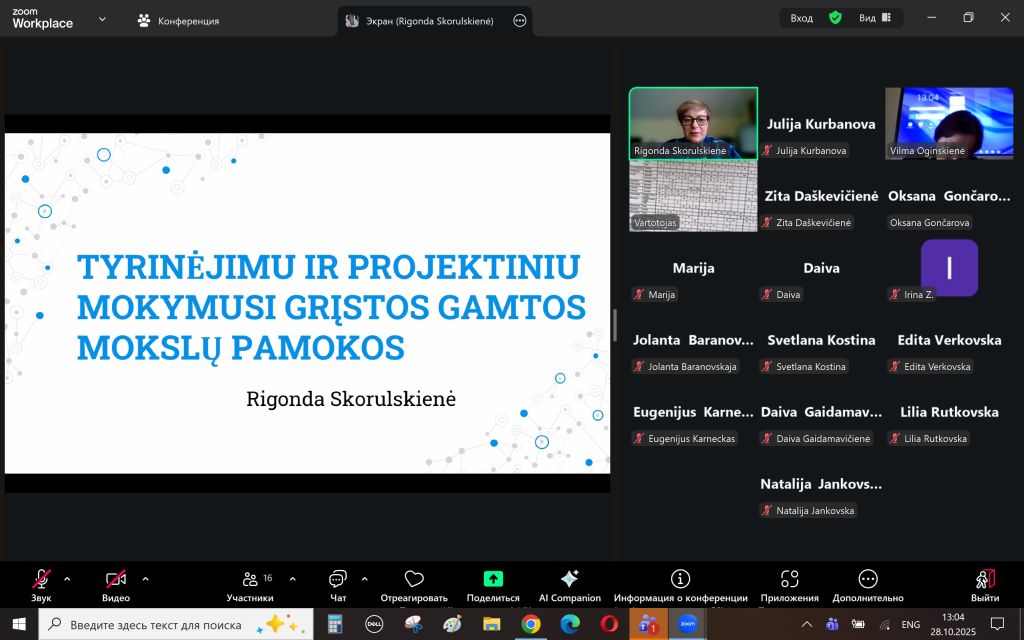Screen dimensions: 1024x640
Task: Turn on camera with Видео button
Action: point(116,579)
